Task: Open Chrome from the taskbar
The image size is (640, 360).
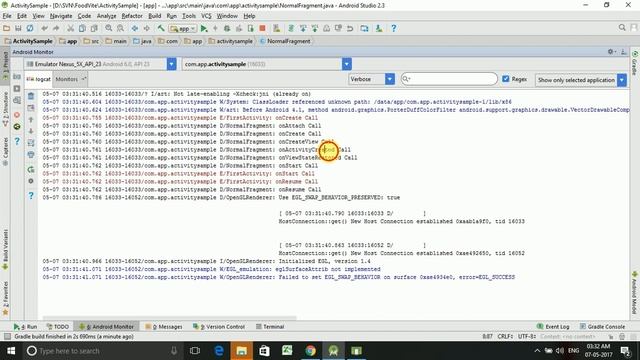Action: click(x=310, y=351)
